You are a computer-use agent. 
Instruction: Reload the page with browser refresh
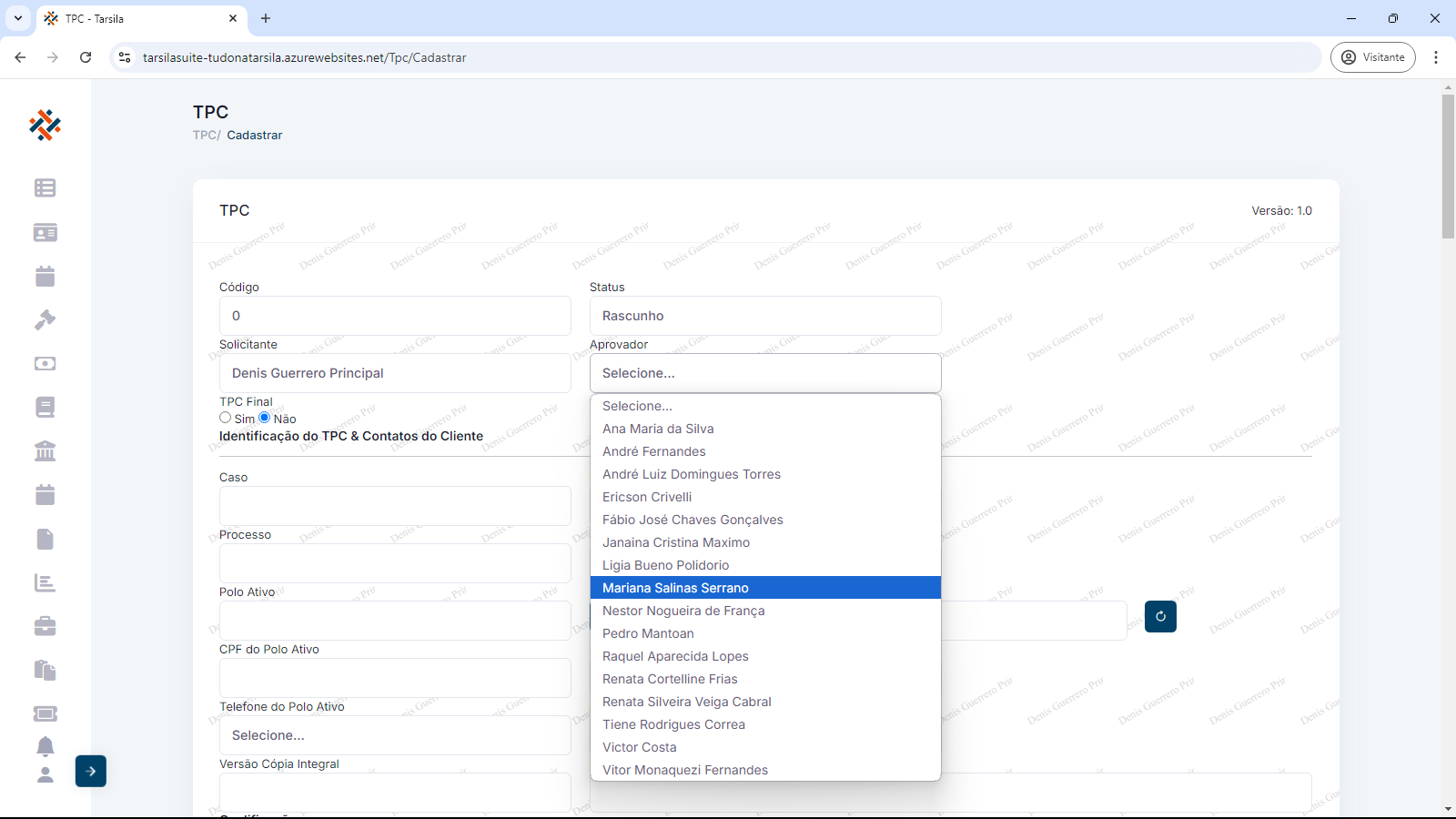pos(86,57)
